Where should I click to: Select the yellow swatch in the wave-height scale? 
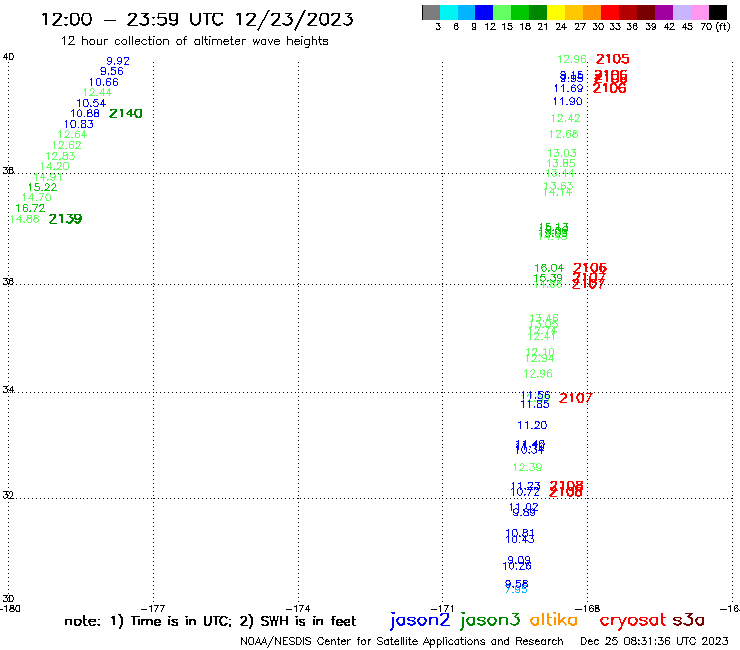point(556,12)
